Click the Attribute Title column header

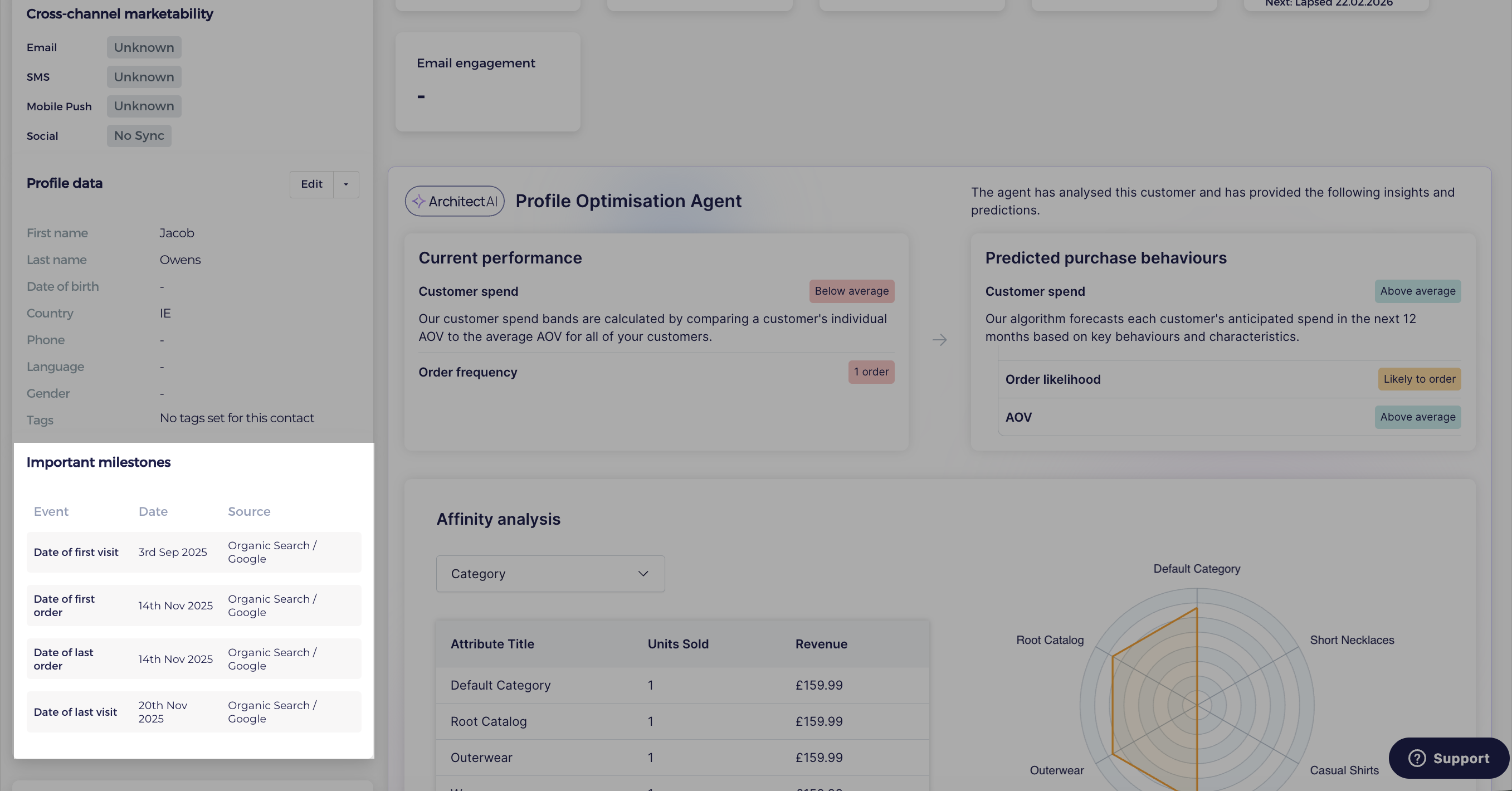492,644
